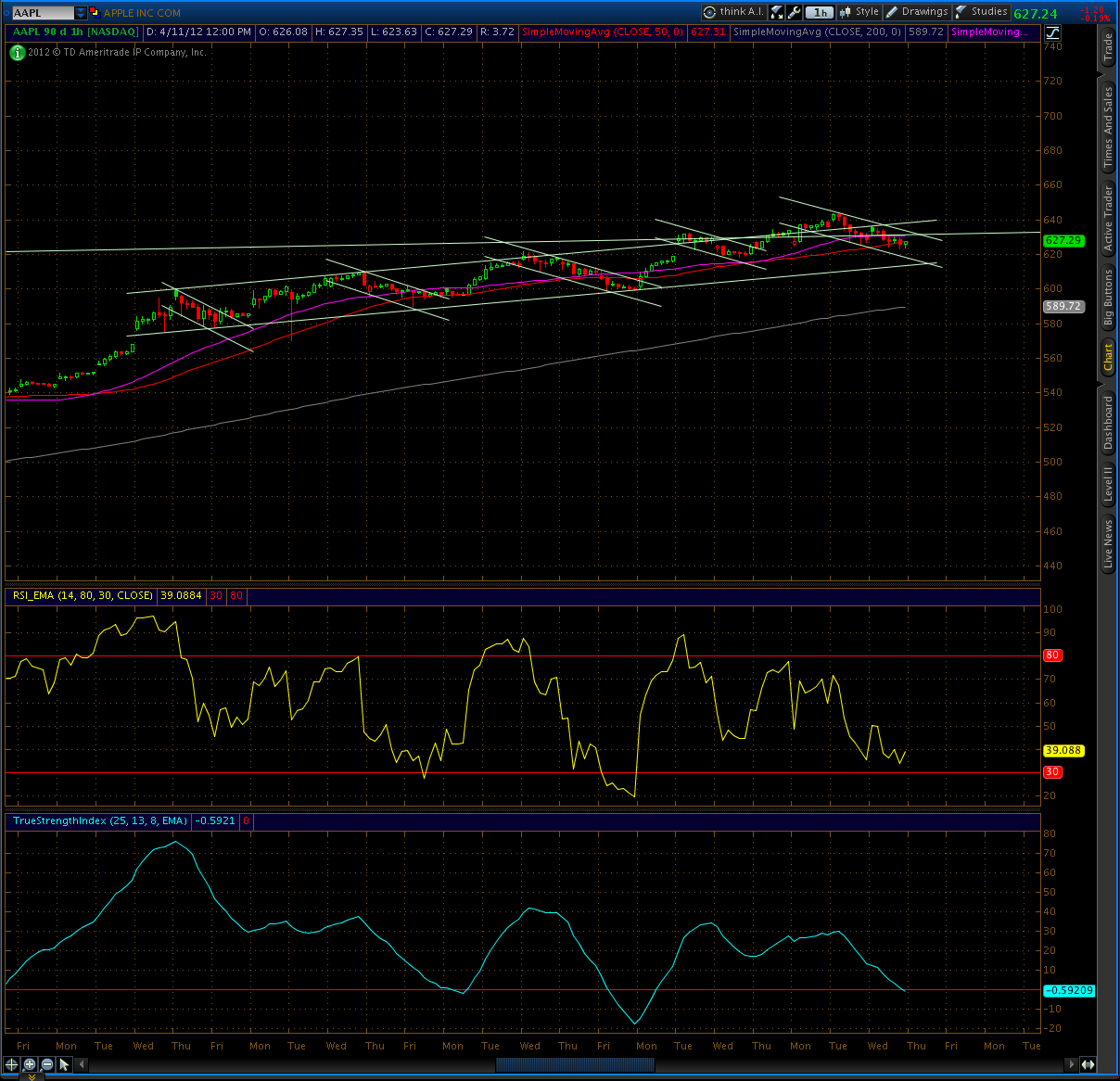Toggle the log scale curve icon

1051,32
